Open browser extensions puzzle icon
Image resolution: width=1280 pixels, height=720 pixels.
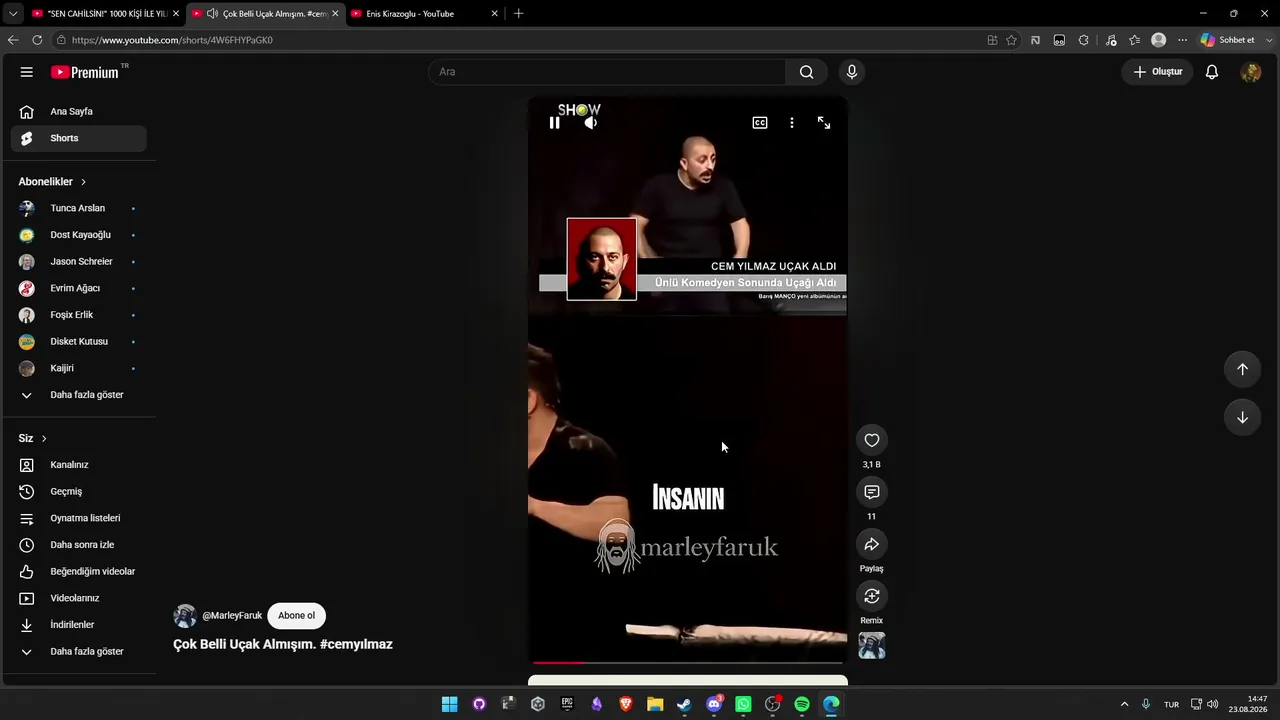pyautogui.click(x=1084, y=40)
